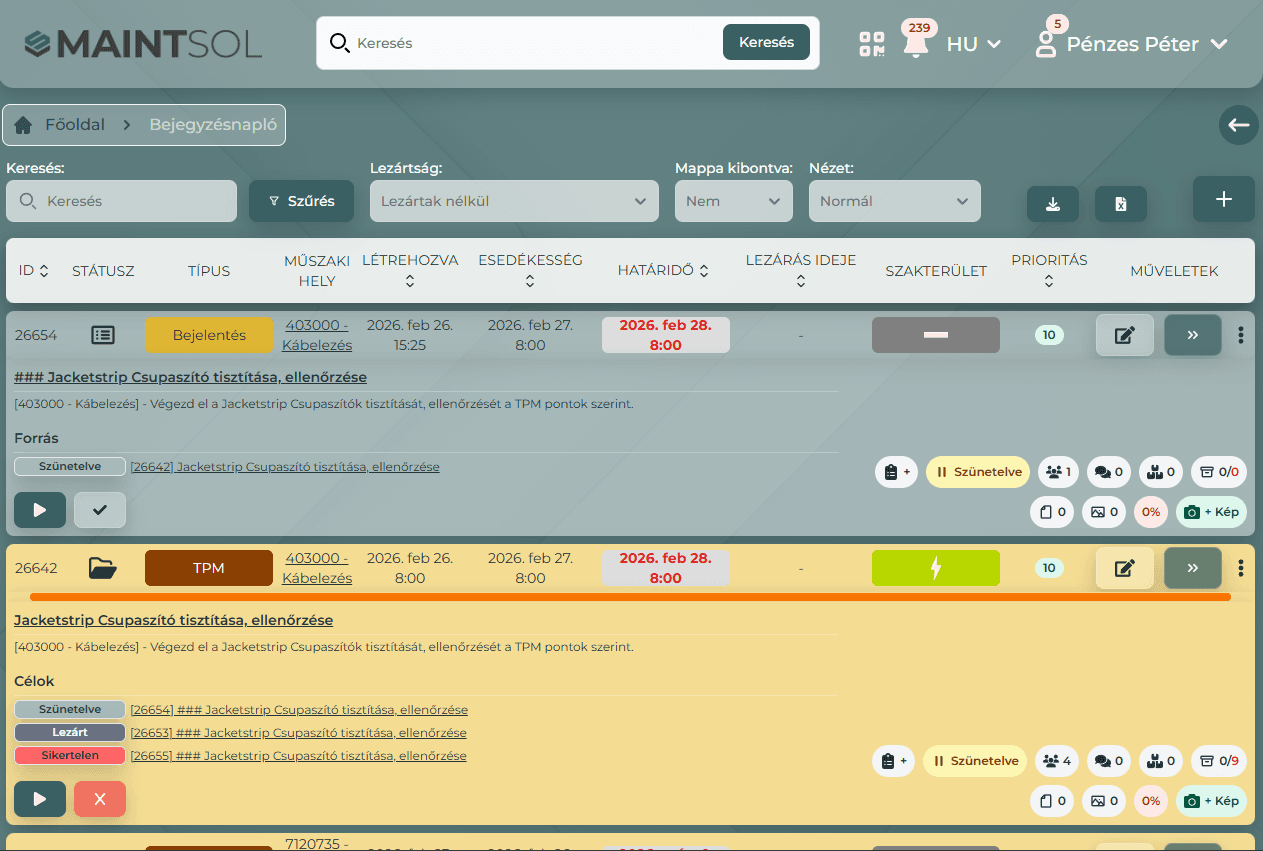Image resolution: width=1263 pixels, height=851 pixels.
Task: Open linked entry 26653 in Célok
Action: (x=298, y=733)
